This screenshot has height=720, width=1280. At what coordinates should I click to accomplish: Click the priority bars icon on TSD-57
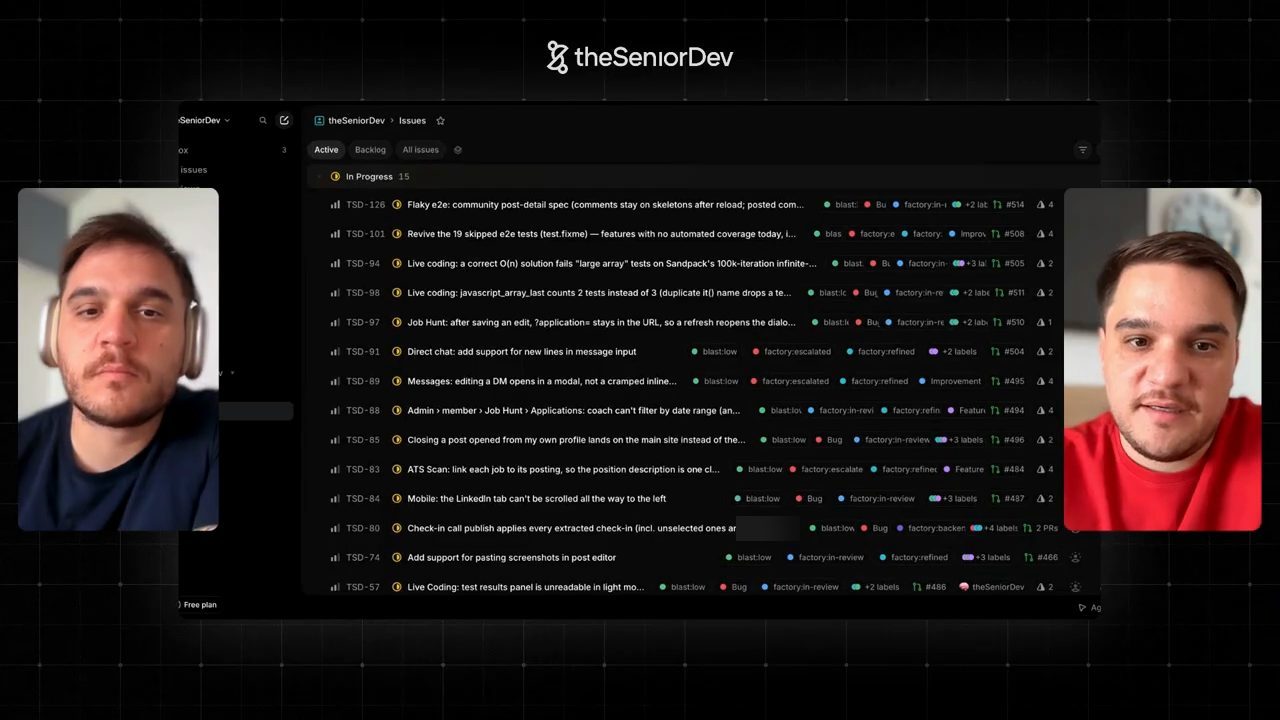pyautogui.click(x=335, y=587)
